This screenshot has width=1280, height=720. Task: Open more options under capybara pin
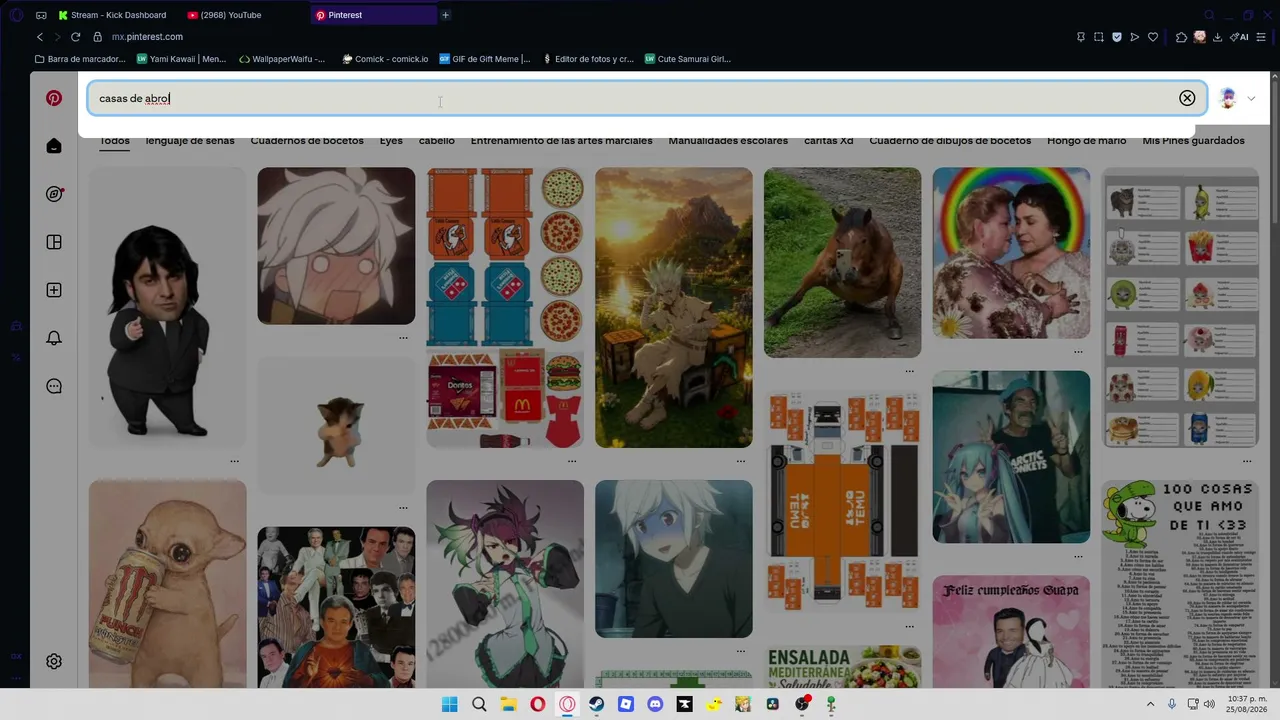[909, 371]
